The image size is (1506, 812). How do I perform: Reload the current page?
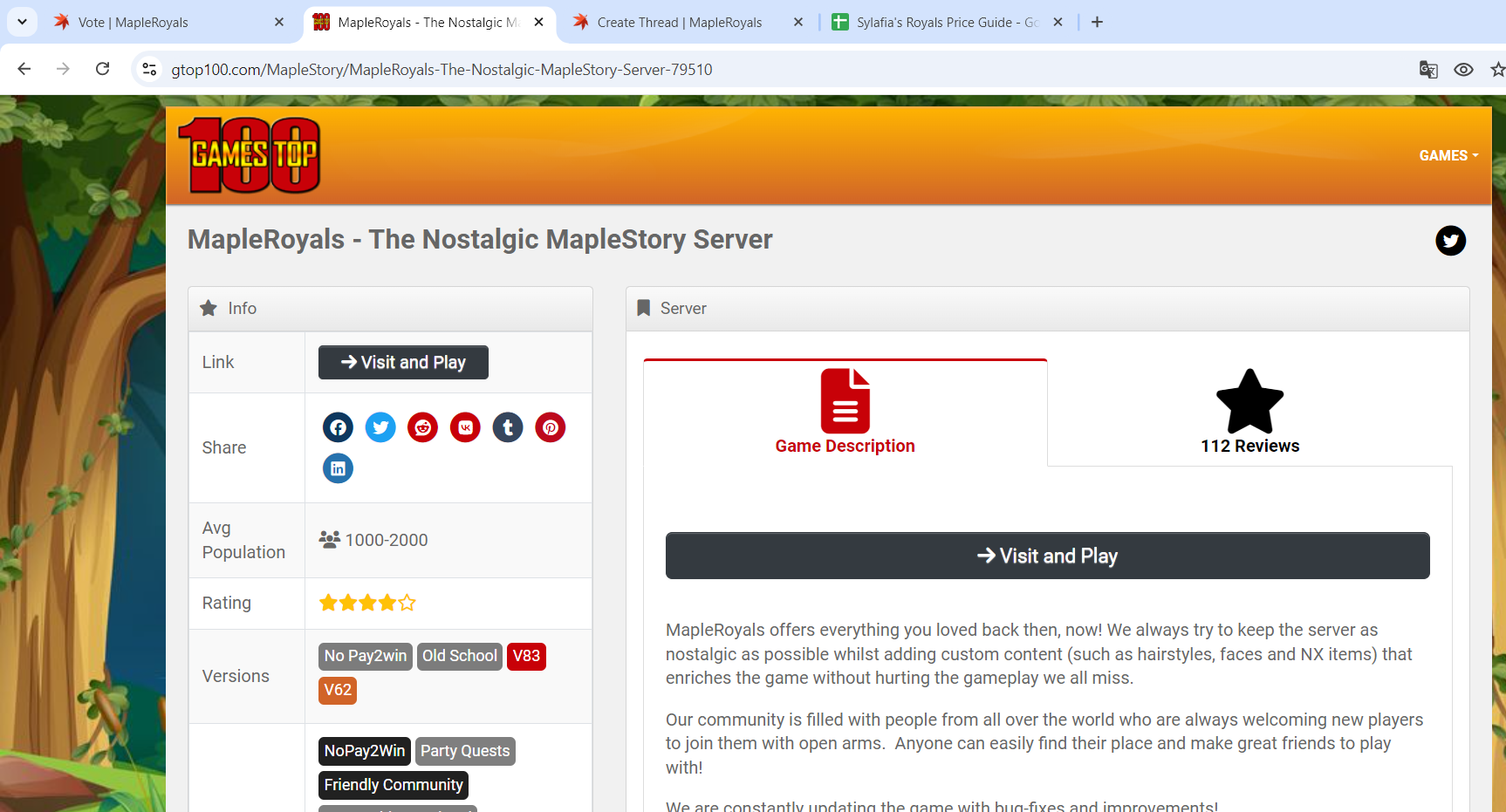[102, 69]
